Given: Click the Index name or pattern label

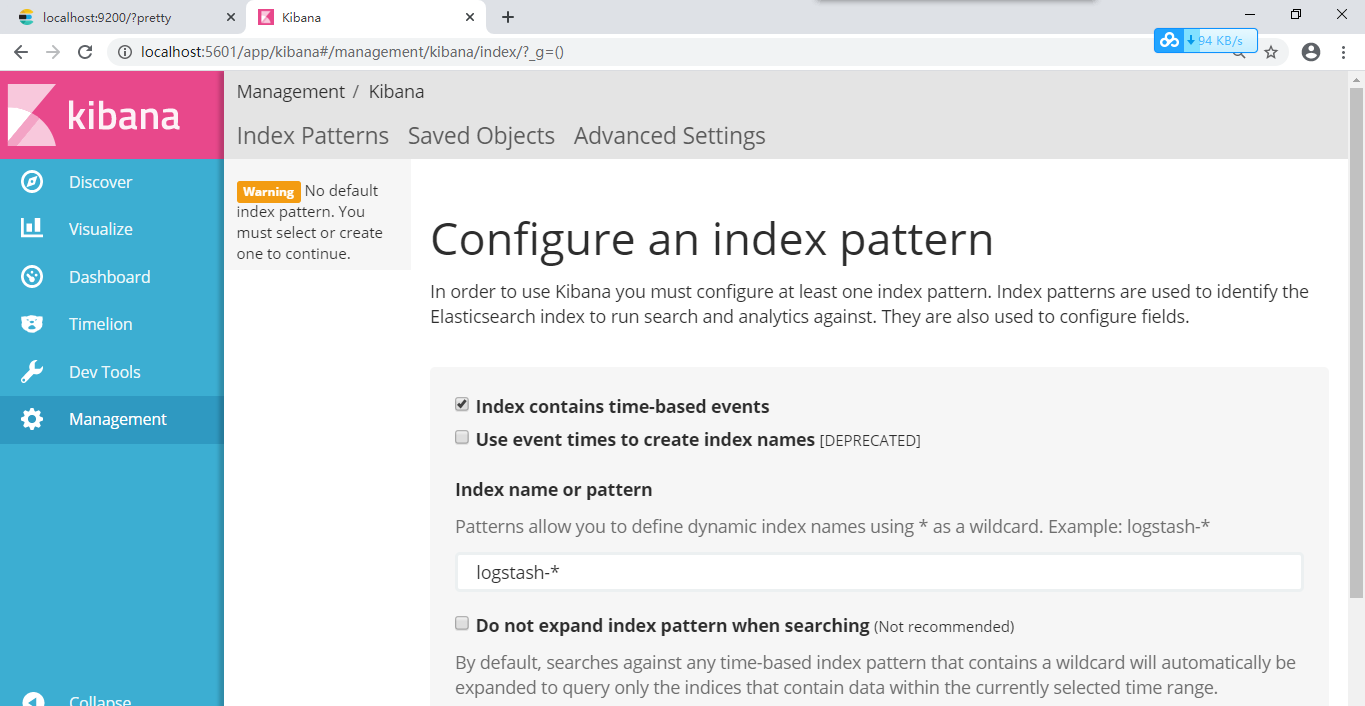Looking at the screenshot, I should (554, 490).
